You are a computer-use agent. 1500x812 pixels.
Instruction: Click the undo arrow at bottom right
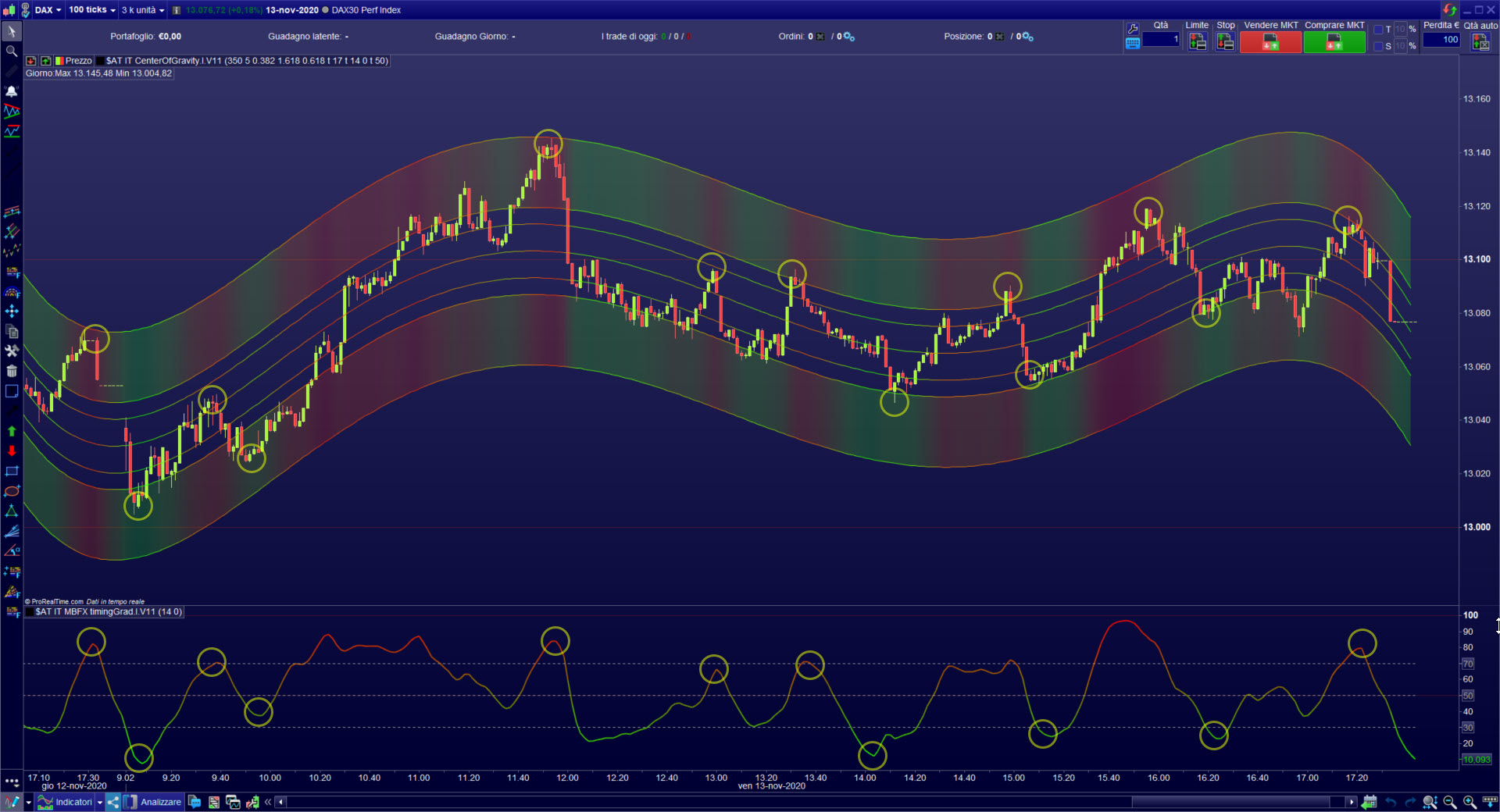1391,802
